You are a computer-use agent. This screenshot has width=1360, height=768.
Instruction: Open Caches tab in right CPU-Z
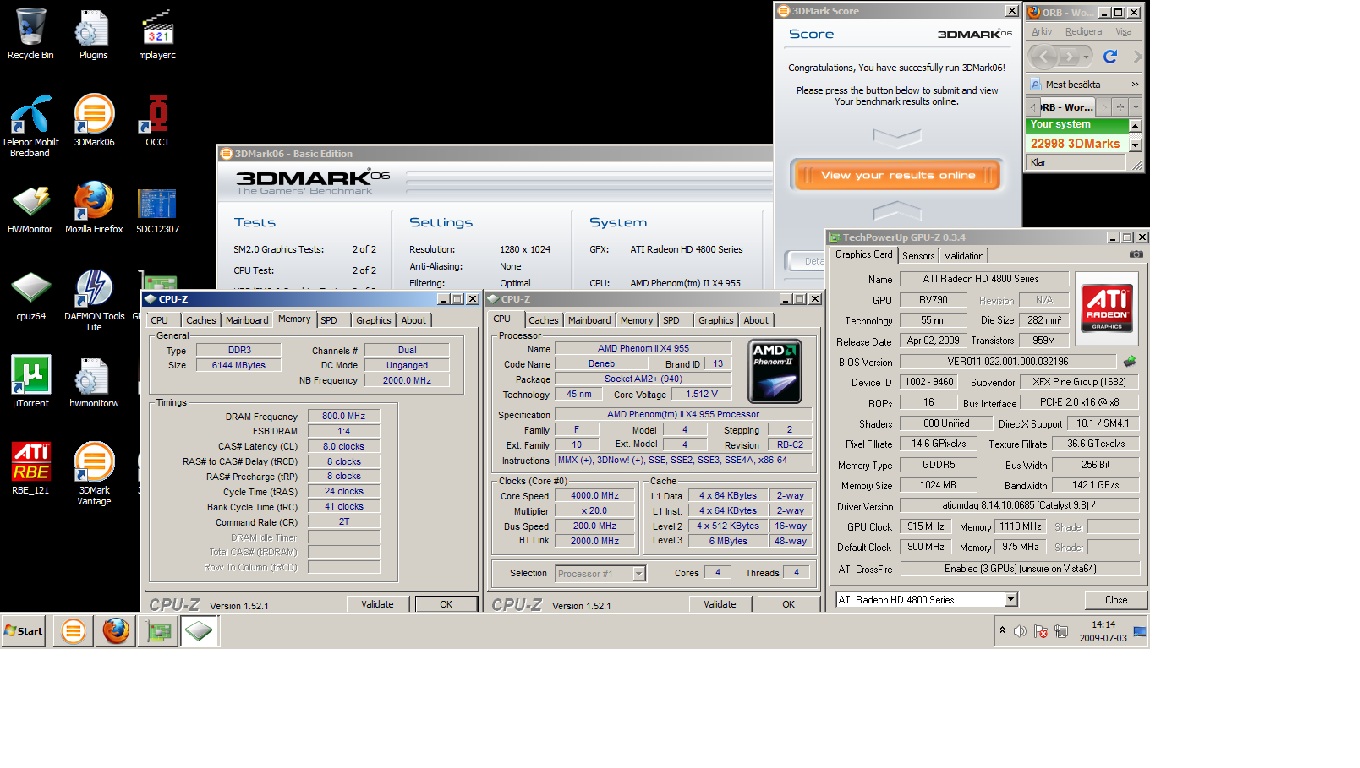(x=543, y=320)
